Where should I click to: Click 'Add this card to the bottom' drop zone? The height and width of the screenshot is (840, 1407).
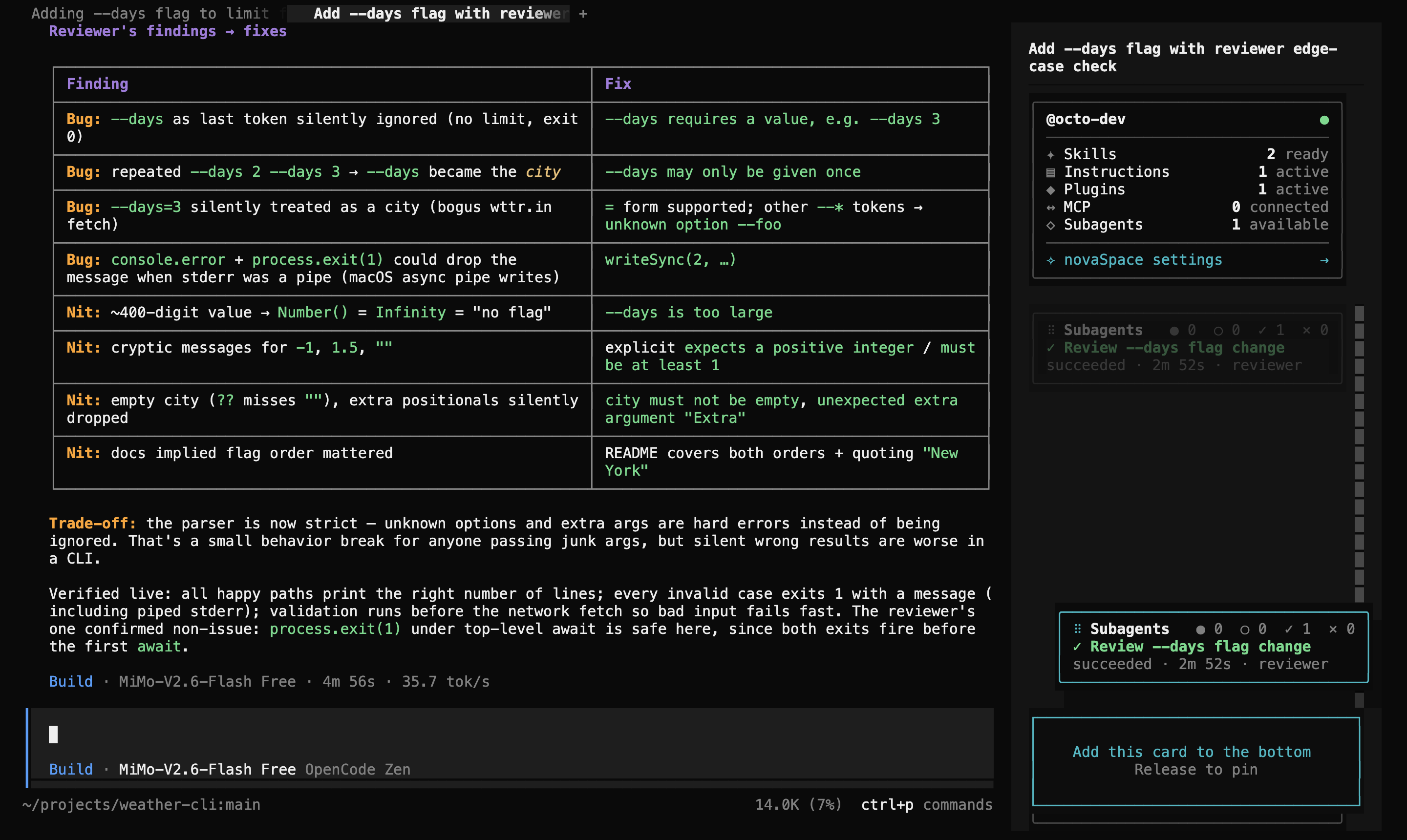point(1196,761)
